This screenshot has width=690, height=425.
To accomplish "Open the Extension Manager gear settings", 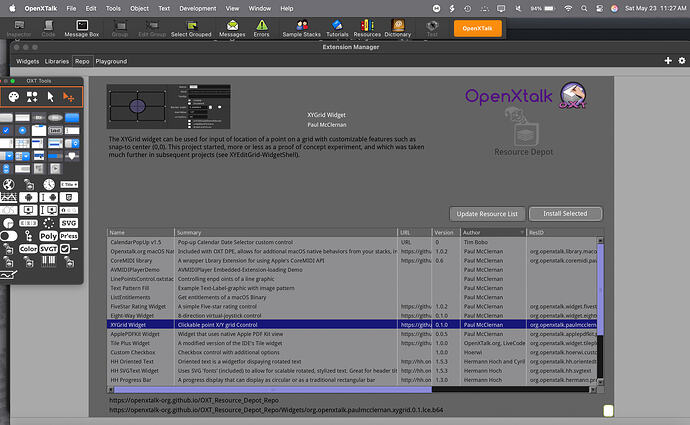I will [x=682, y=61].
